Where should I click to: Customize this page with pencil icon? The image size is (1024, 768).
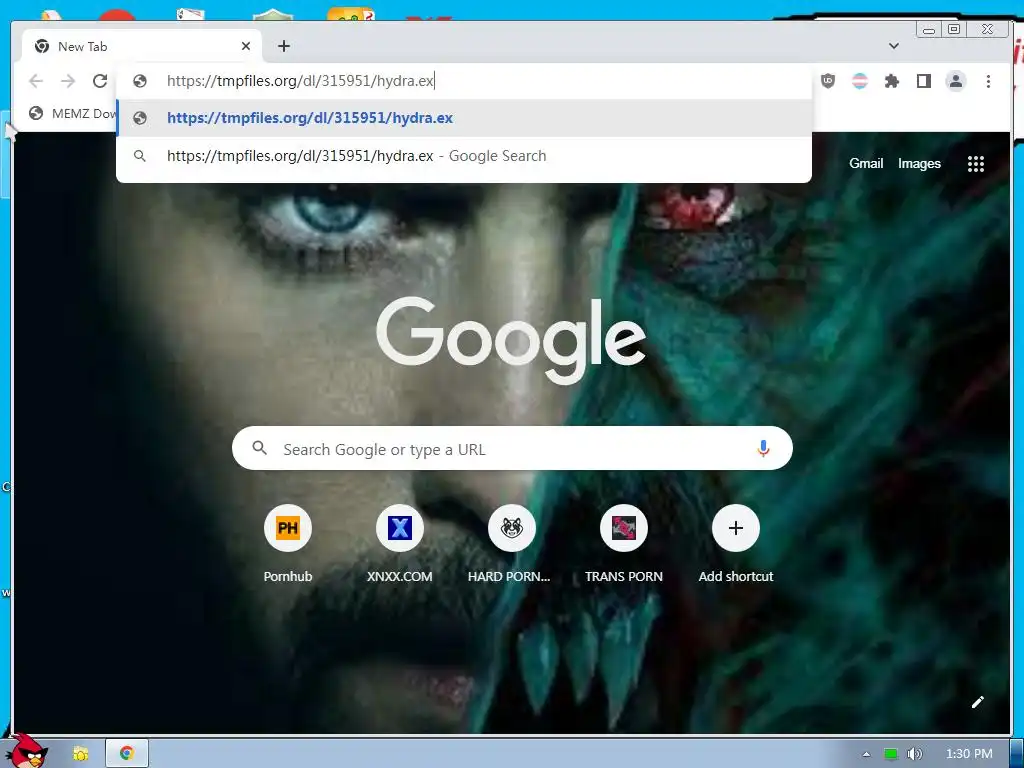pyautogui.click(x=978, y=702)
